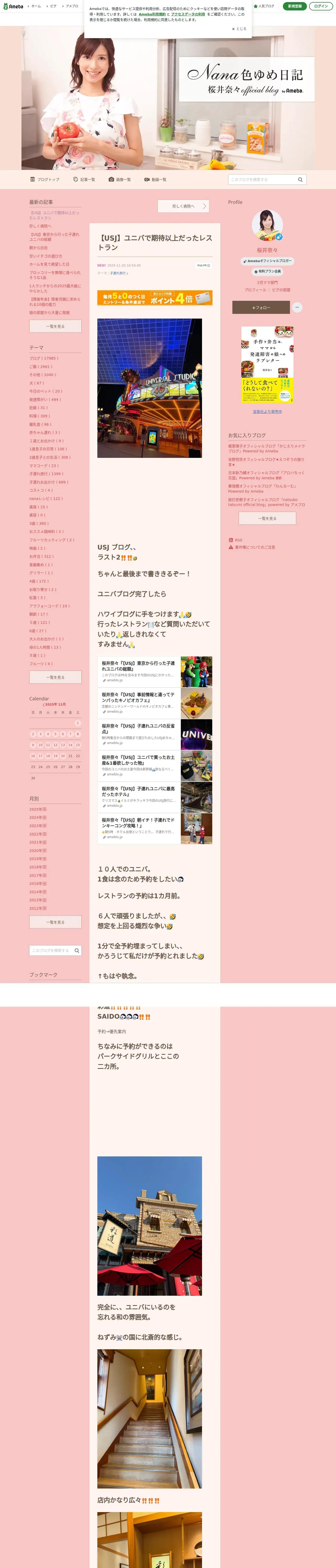Open the 動画一覧 tab
Screen dimensions: 336x1568
point(155,180)
